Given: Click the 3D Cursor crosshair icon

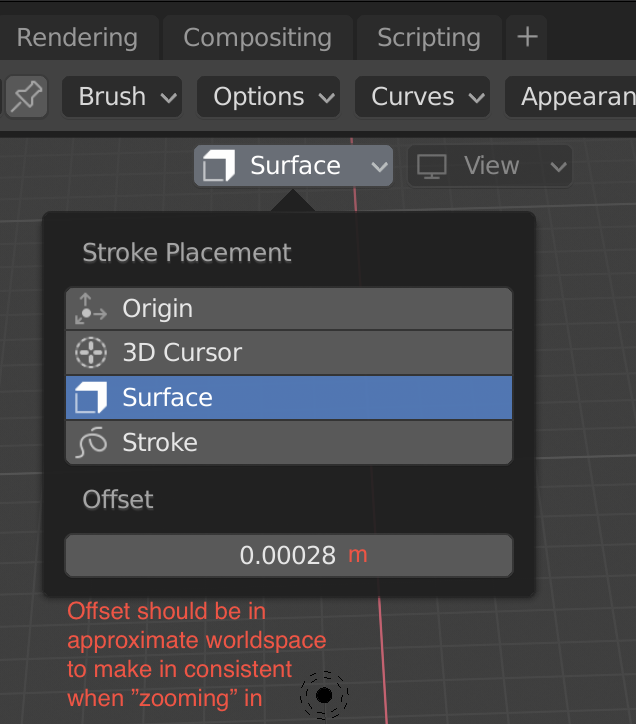Looking at the screenshot, I should point(91,353).
